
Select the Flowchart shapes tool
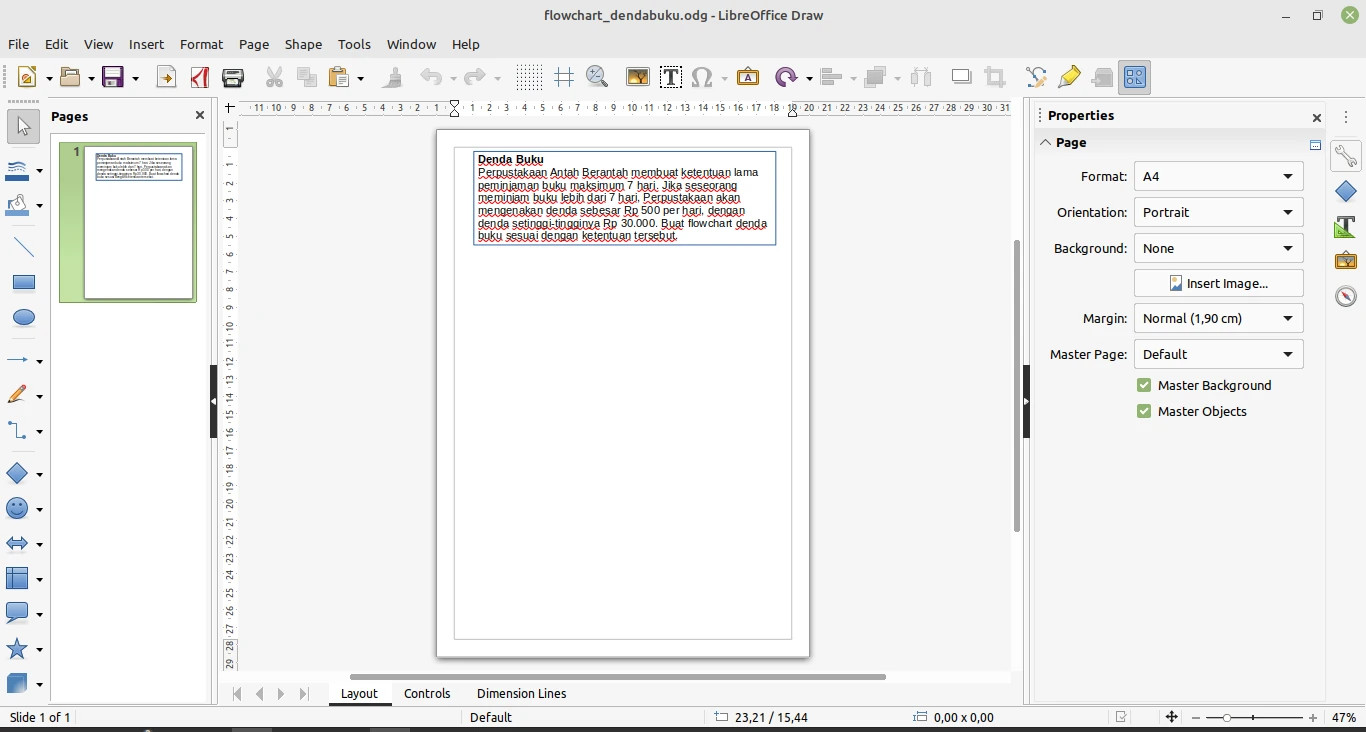[x=18, y=578]
